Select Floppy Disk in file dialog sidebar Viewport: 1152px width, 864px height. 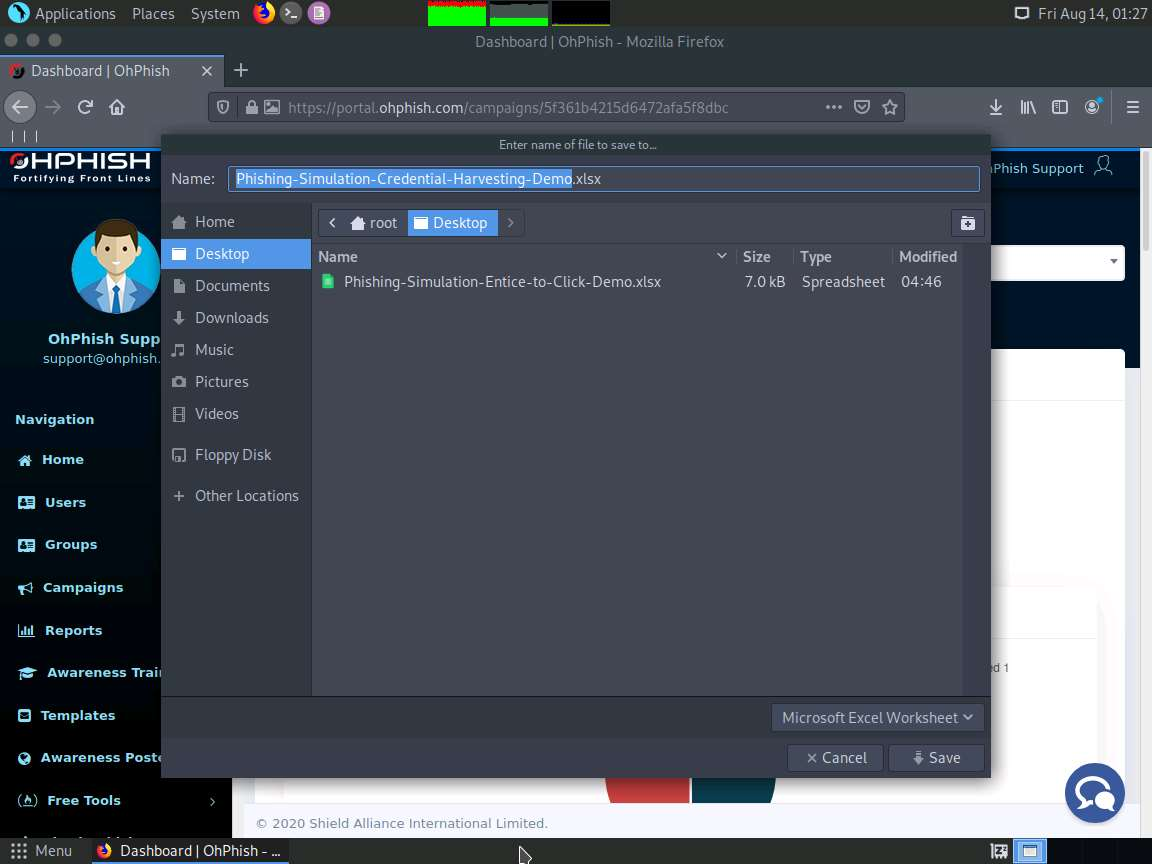(236, 455)
